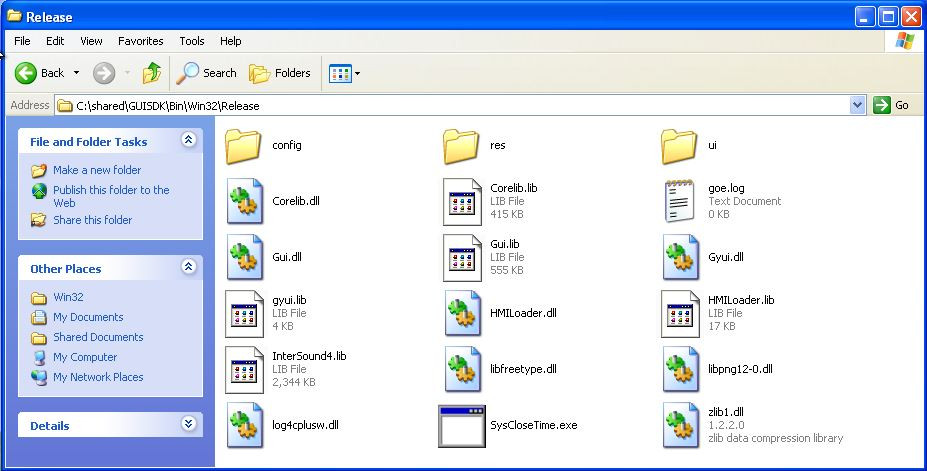Toggle the Folders tree pane
This screenshot has width=927, height=471.
click(280, 73)
